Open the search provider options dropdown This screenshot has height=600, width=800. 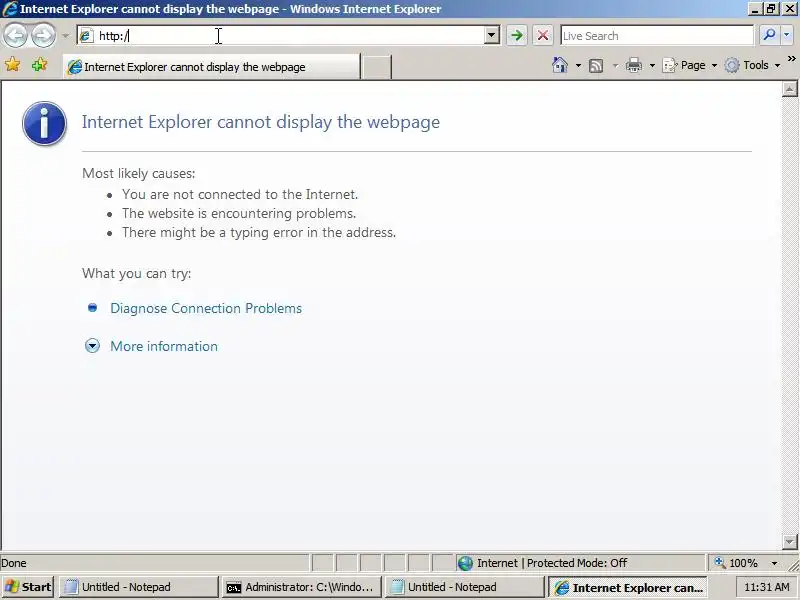coord(786,35)
